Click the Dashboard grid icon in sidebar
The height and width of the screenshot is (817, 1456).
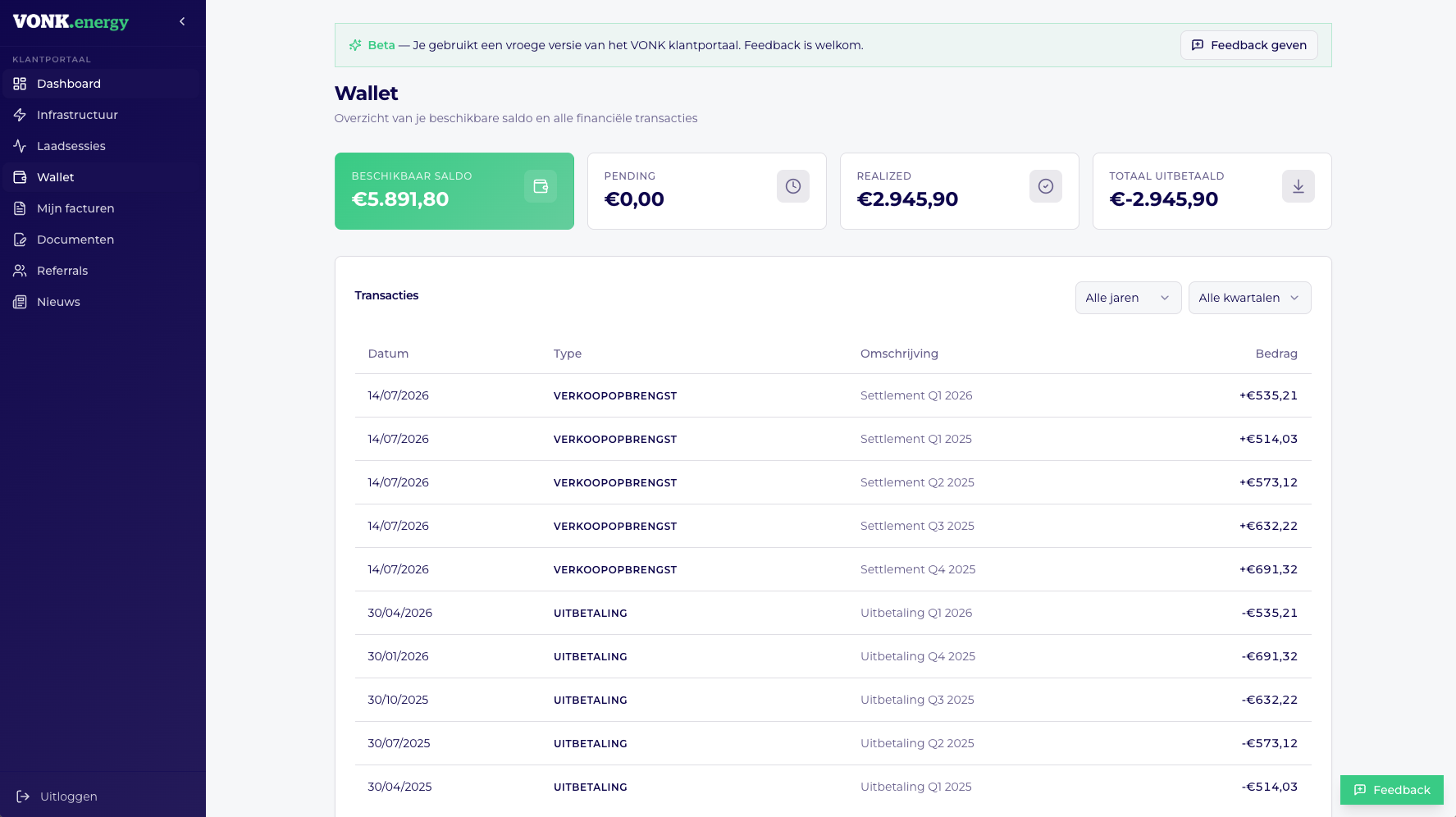(x=20, y=84)
